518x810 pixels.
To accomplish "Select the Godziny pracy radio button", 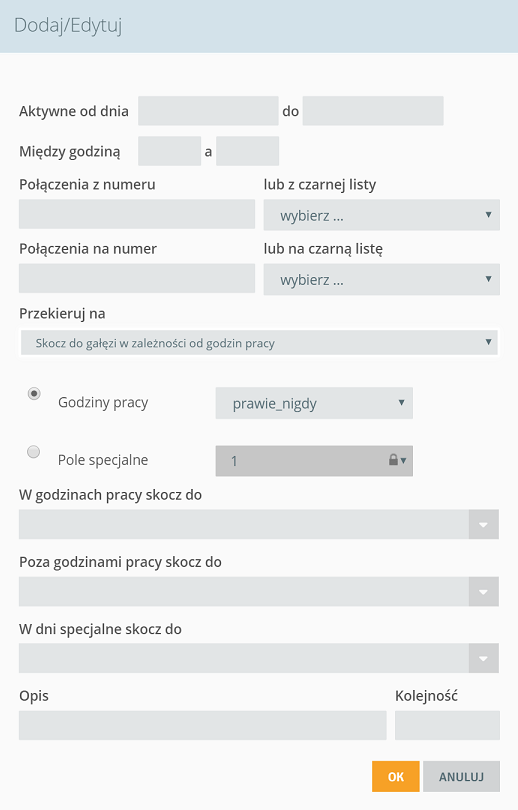I will coord(34,394).
